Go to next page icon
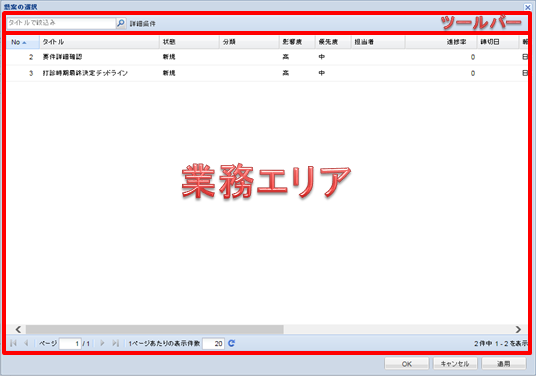The image size is (536, 376). point(102,343)
